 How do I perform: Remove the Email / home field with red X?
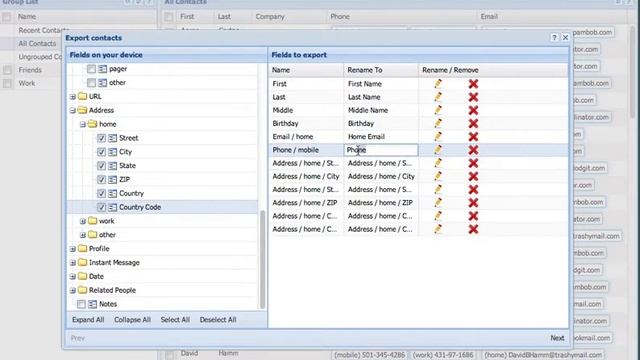473,136
